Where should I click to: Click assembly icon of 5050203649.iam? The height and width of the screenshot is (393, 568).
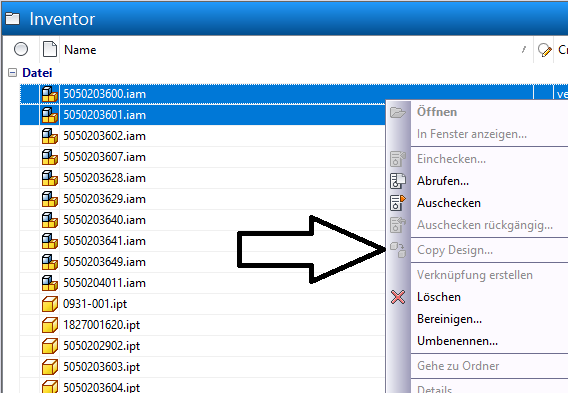50,262
